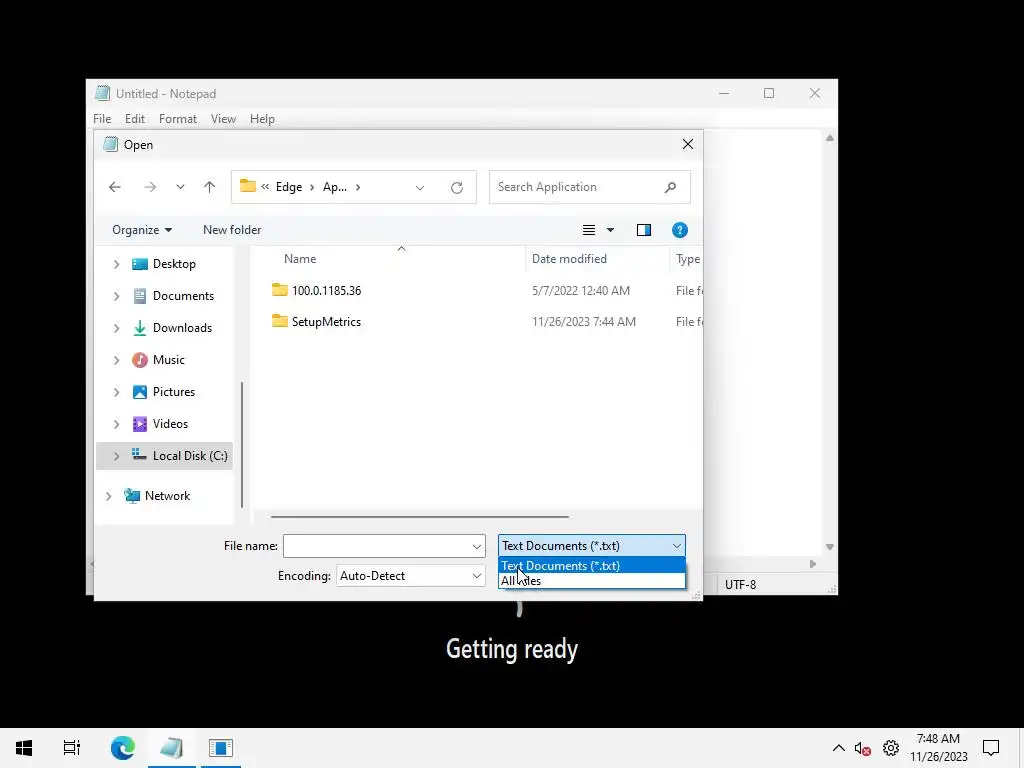Close the Open dialog
The width and height of the screenshot is (1024, 768).
pos(688,144)
